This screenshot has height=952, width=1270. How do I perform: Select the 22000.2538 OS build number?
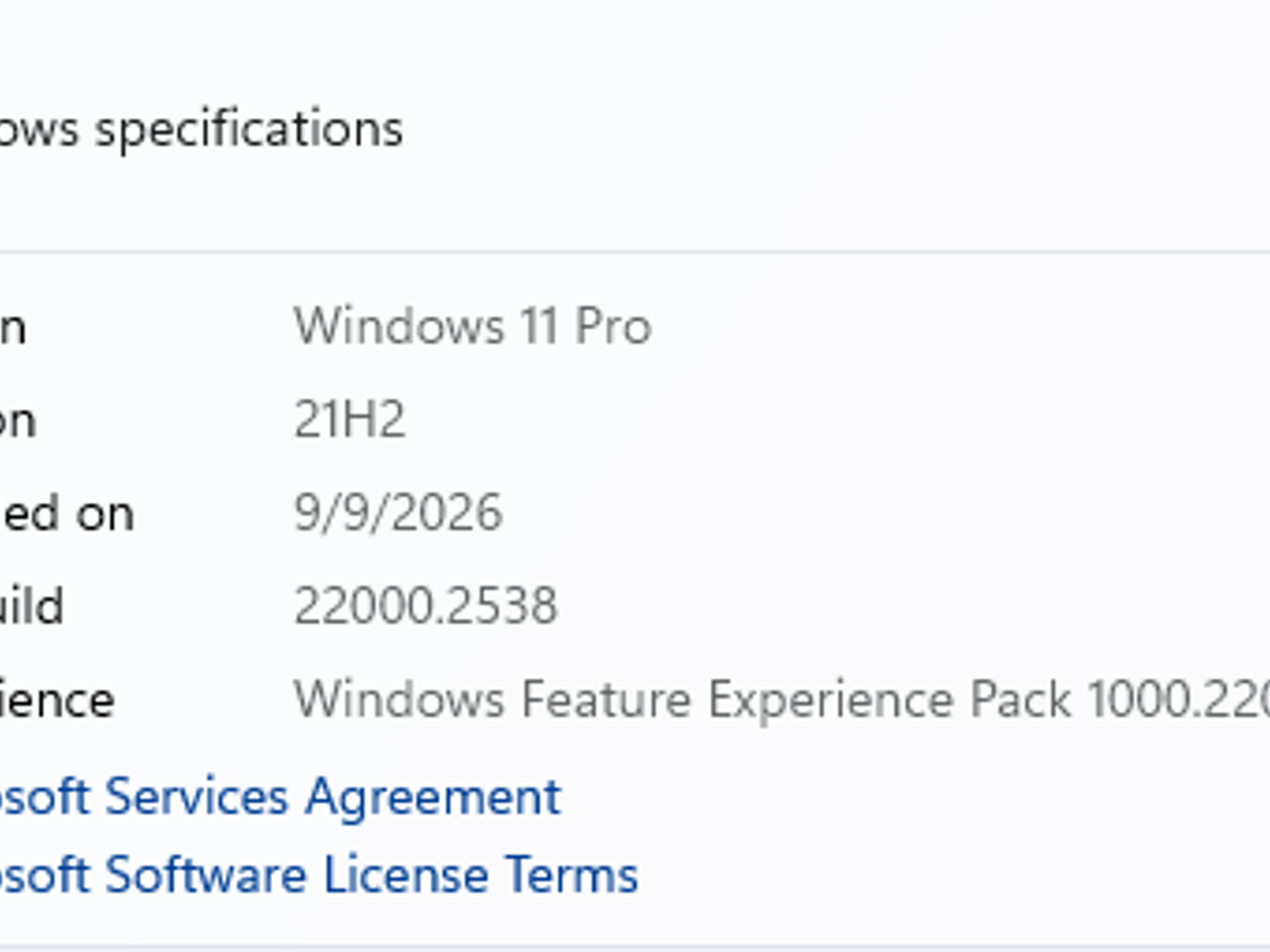[425, 606]
